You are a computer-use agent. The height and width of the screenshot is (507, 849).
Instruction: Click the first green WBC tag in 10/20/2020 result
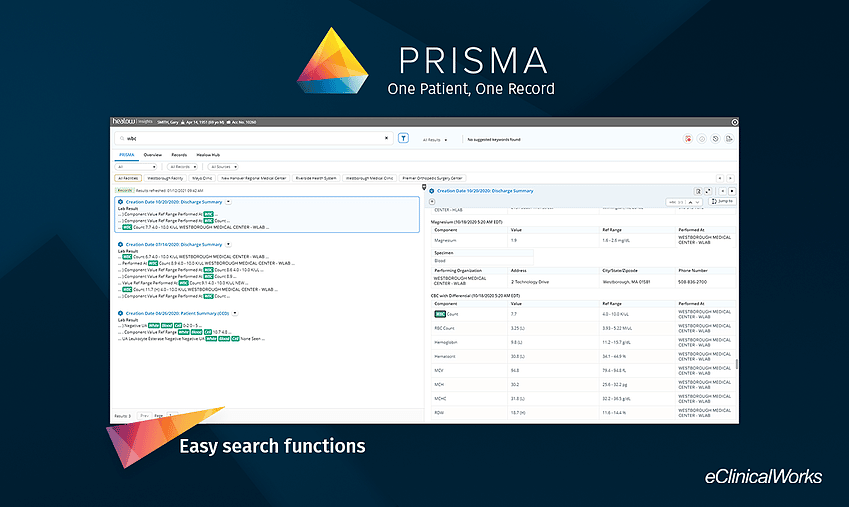[208, 214]
